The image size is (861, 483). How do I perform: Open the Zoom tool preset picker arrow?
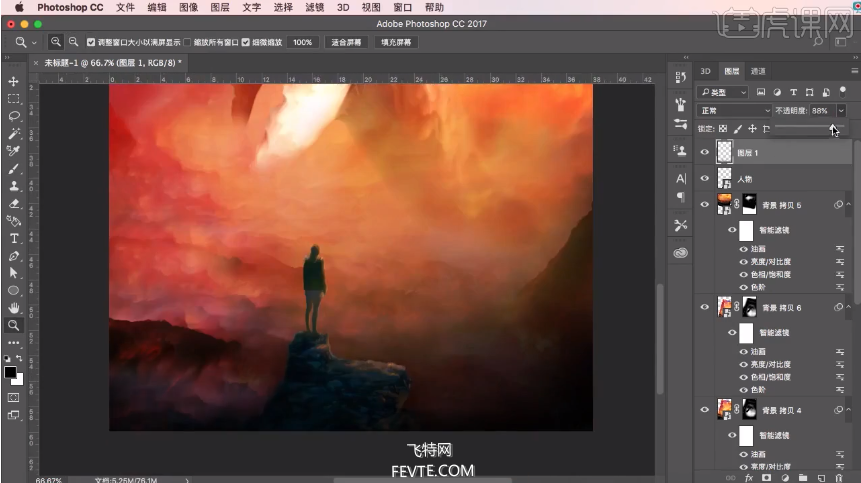point(34,42)
